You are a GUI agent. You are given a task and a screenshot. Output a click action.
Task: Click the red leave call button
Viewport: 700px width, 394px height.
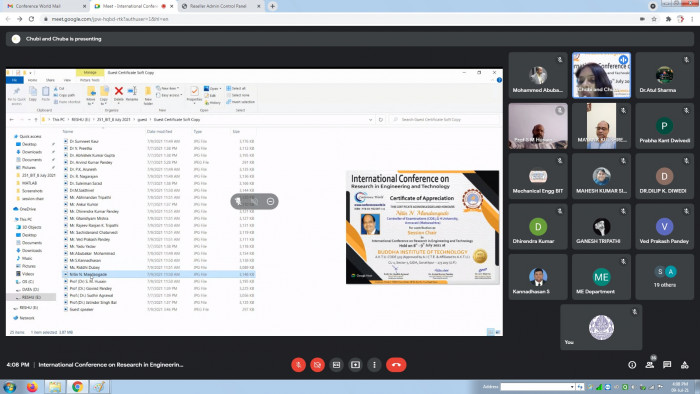(396, 365)
